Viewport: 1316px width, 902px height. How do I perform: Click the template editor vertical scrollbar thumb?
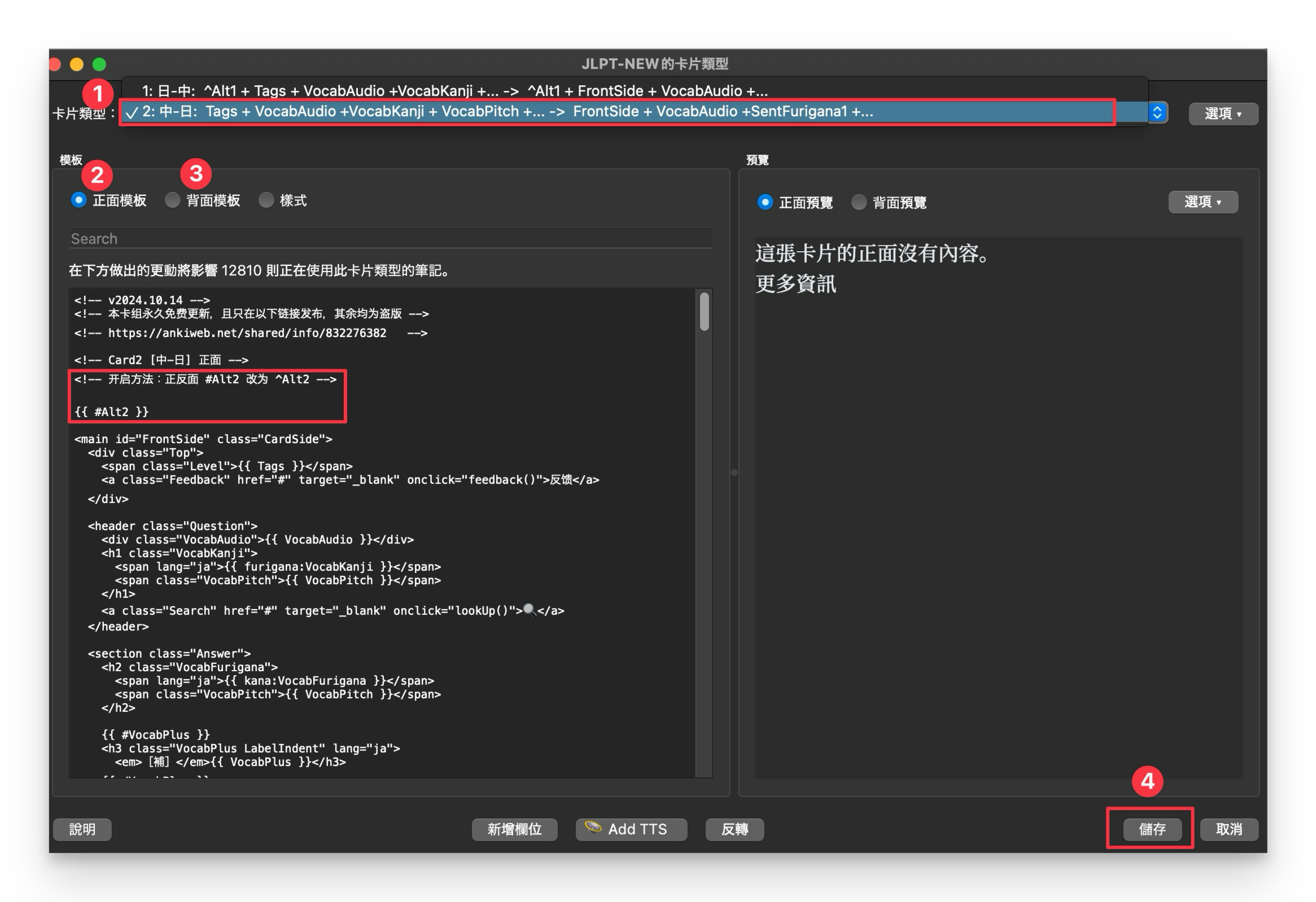pyautogui.click(x=704, y=311)
